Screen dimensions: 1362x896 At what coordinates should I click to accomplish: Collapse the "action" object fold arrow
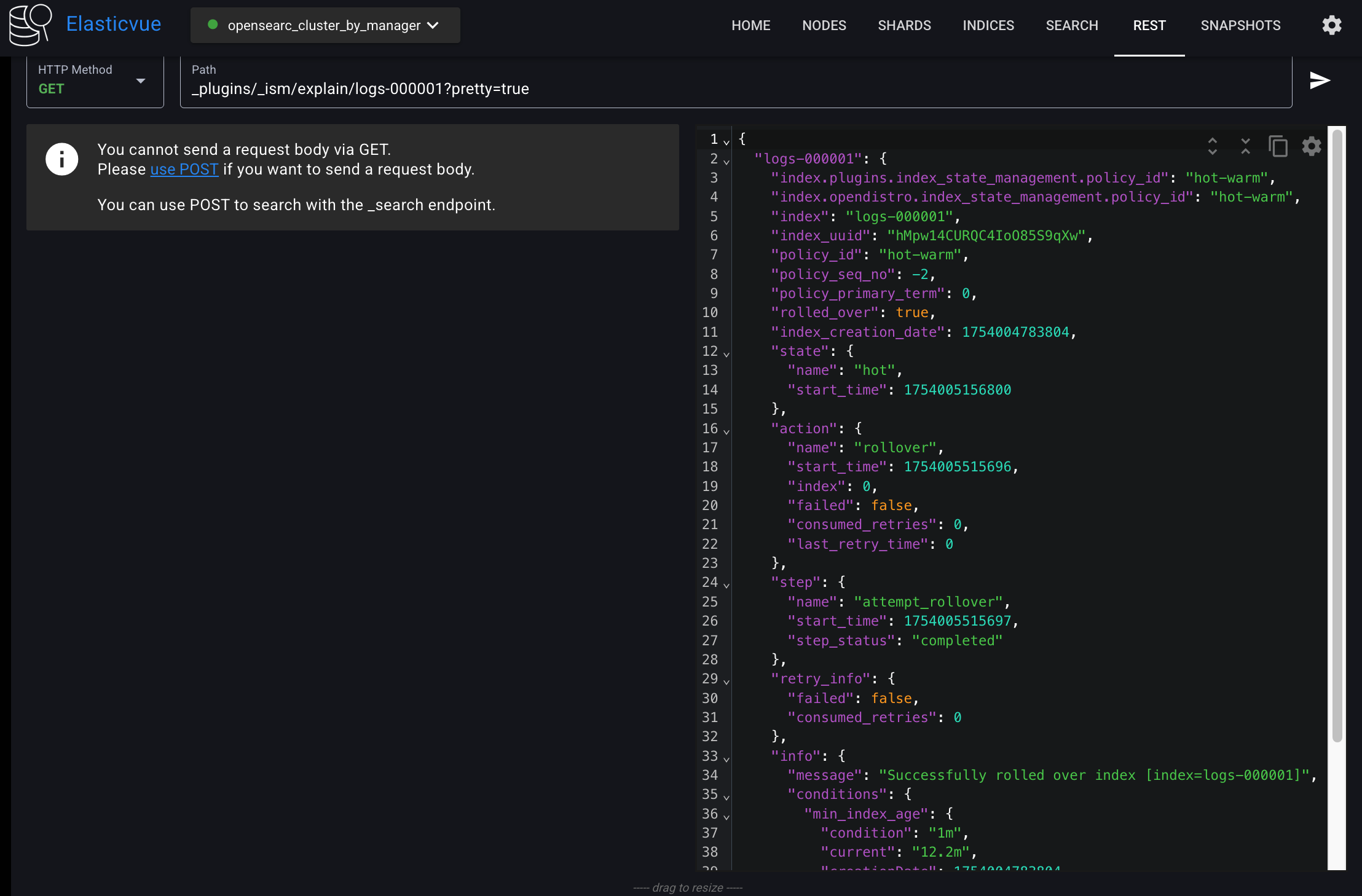(x=726, y=431)
